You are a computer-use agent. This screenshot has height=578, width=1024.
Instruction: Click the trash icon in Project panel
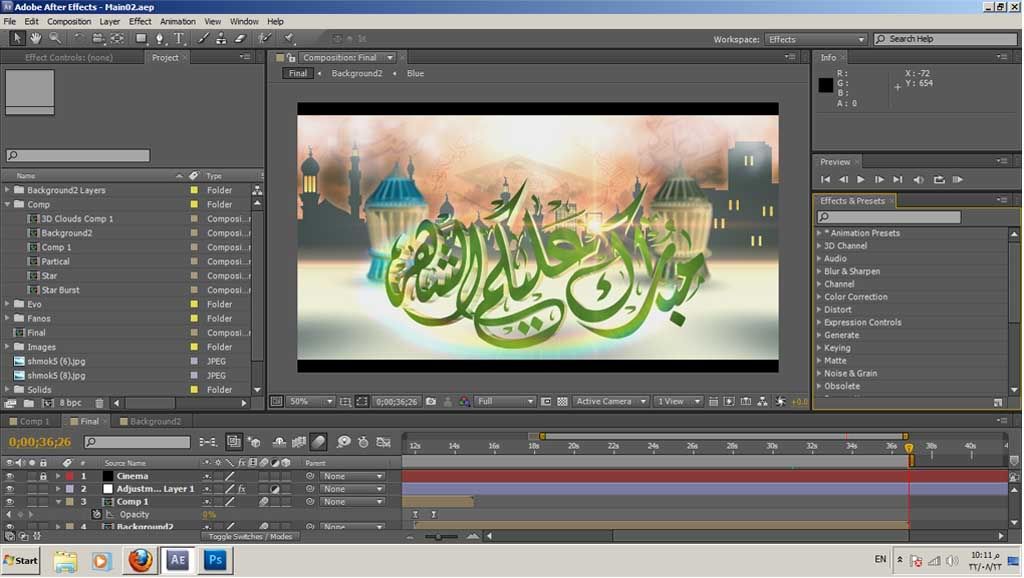click(x=99, y=403)
